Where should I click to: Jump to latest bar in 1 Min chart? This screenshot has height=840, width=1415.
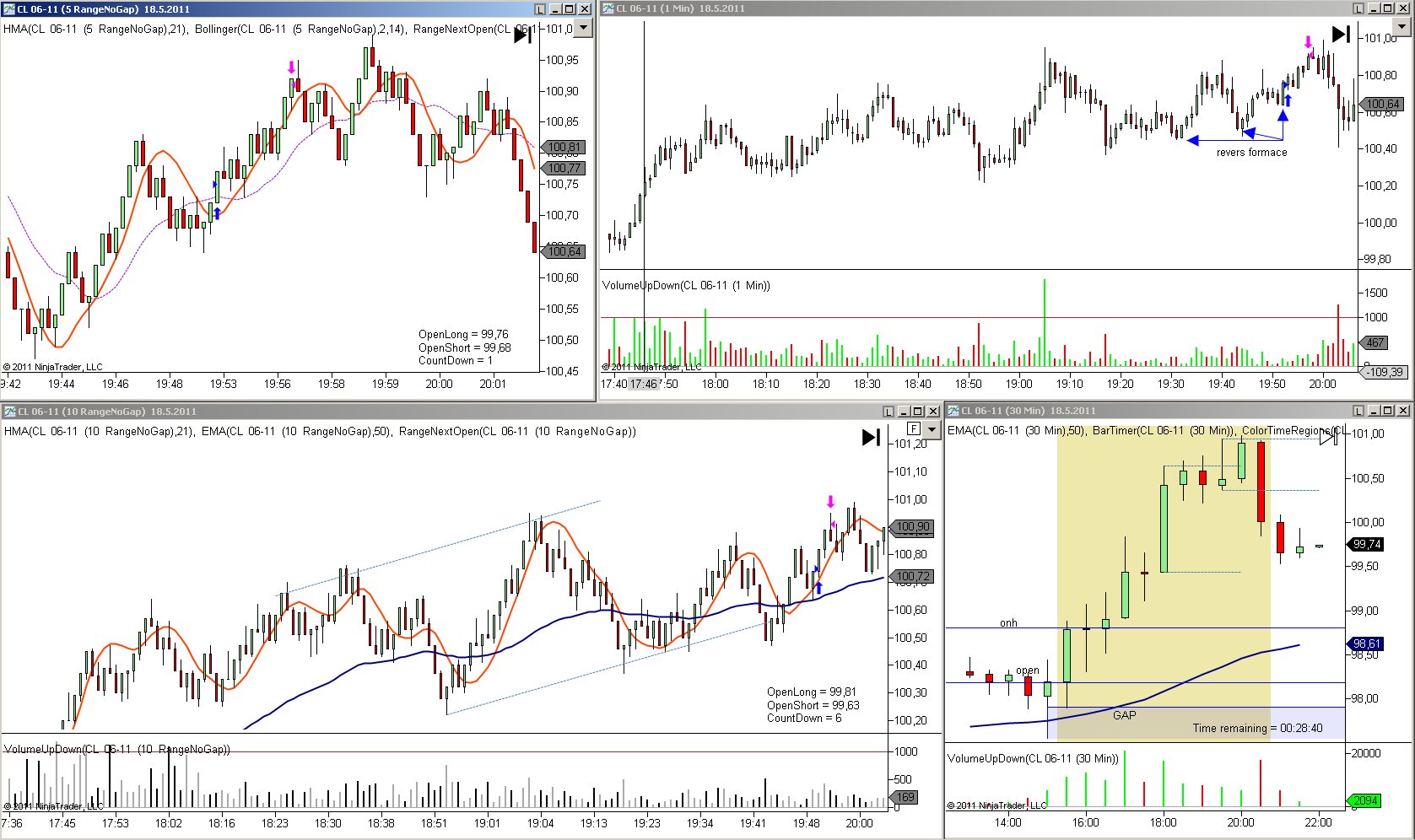click(x=1341, y=34)
